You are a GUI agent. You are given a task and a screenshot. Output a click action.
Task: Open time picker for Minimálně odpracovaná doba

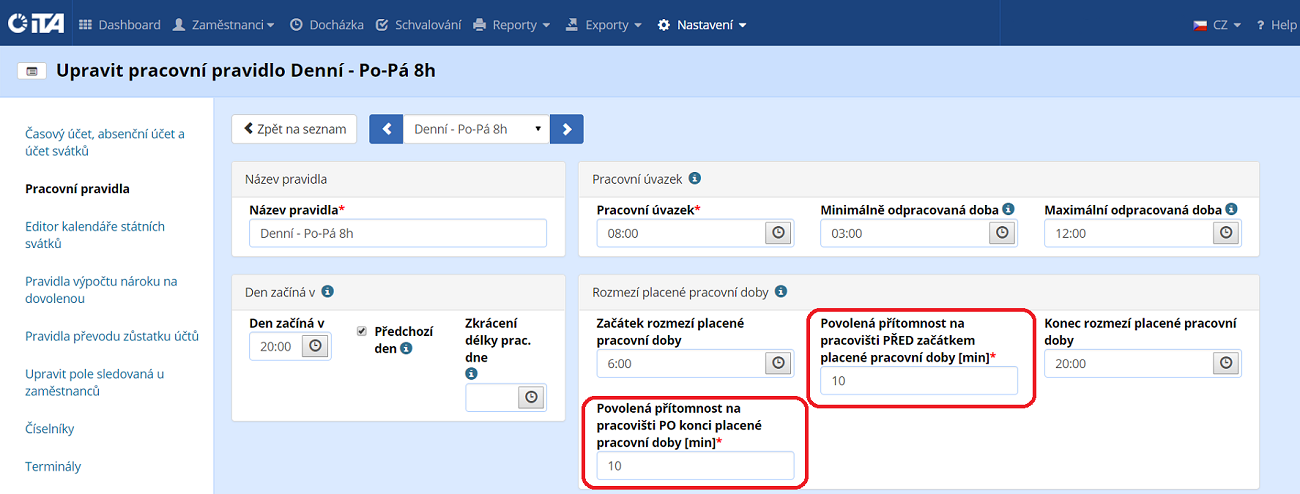click(x=1002, y=233)
